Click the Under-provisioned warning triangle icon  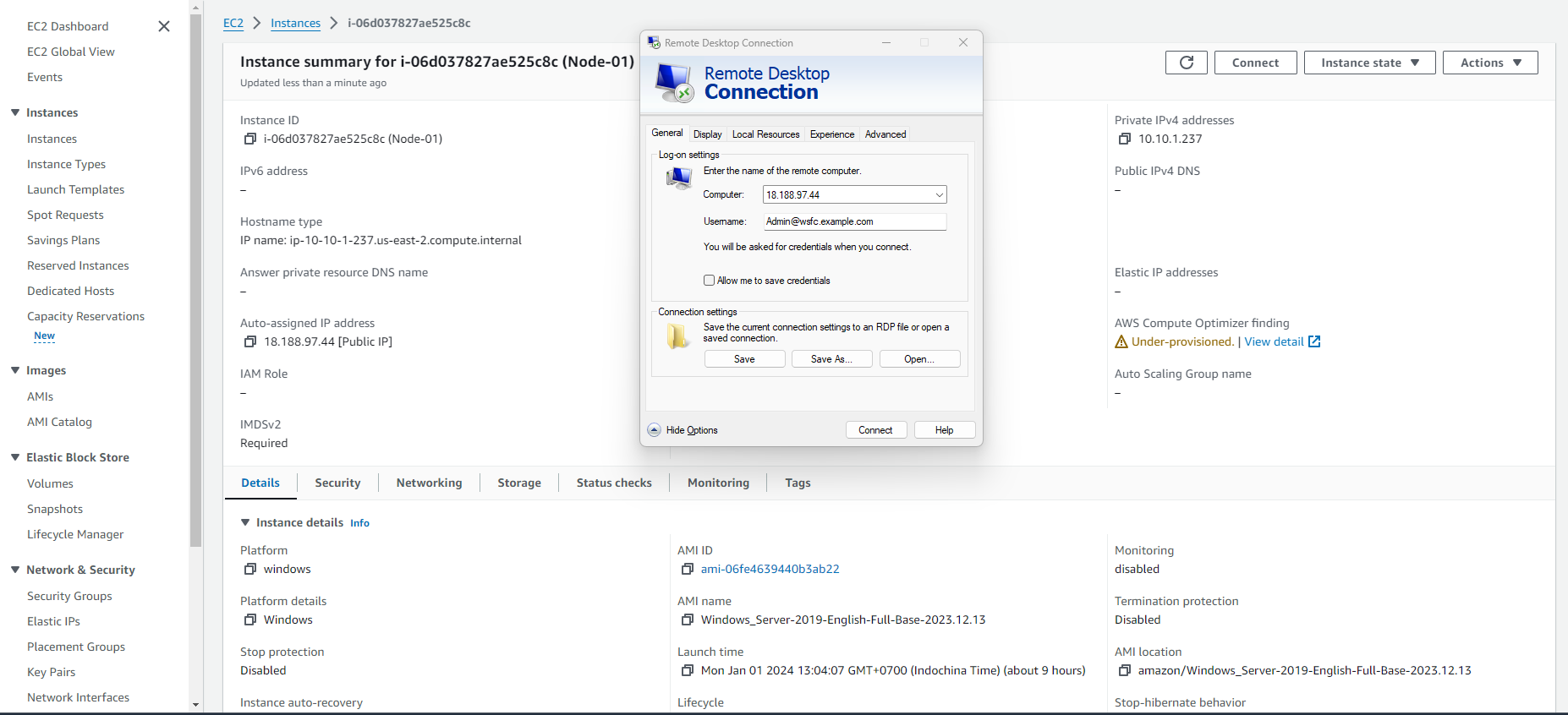pos(1121,341)
